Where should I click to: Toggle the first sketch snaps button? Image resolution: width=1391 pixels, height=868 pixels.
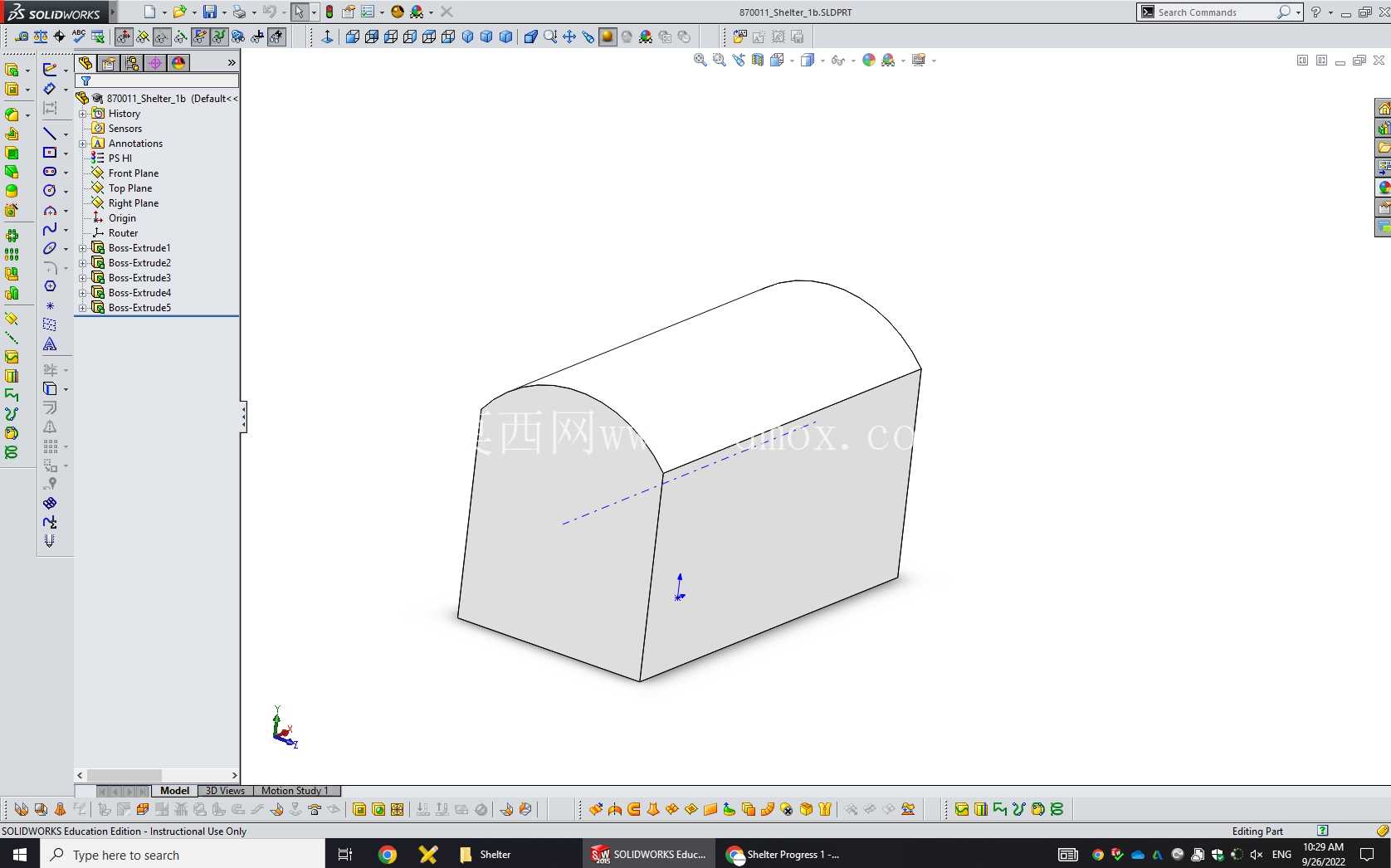tap(124, 37)
